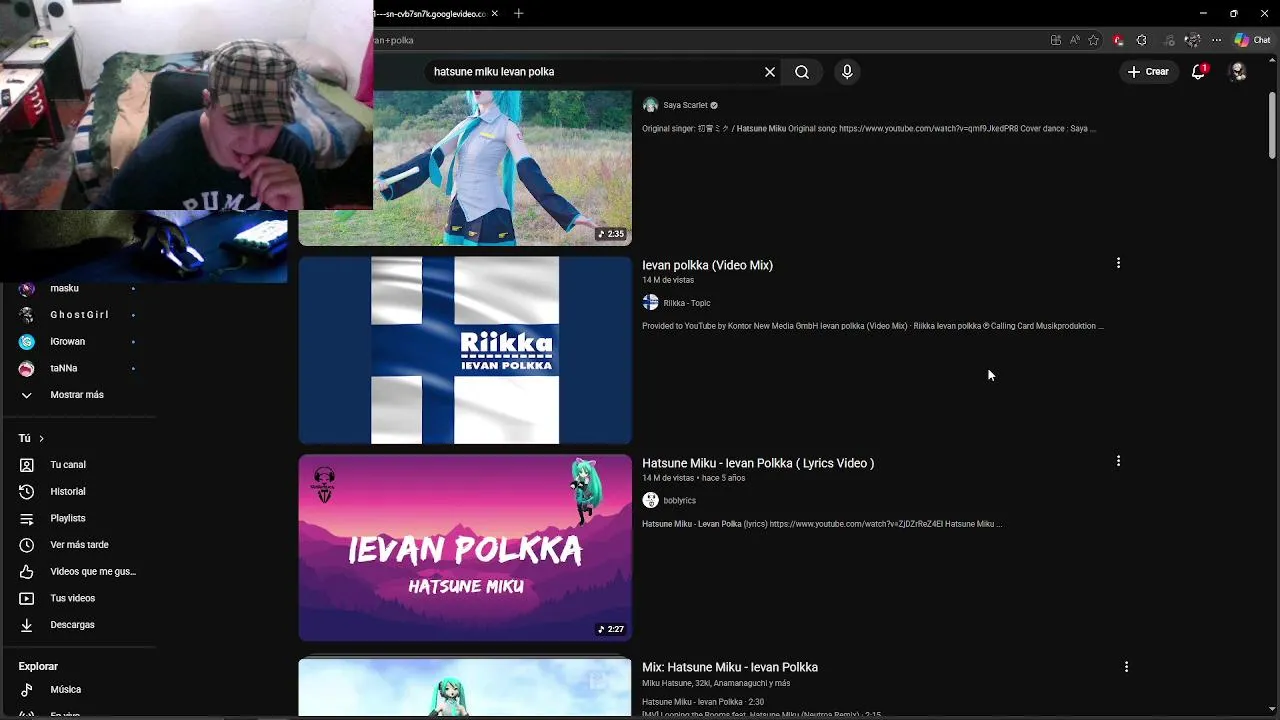Open the boblyrics channel avatar

coord(650,500)
